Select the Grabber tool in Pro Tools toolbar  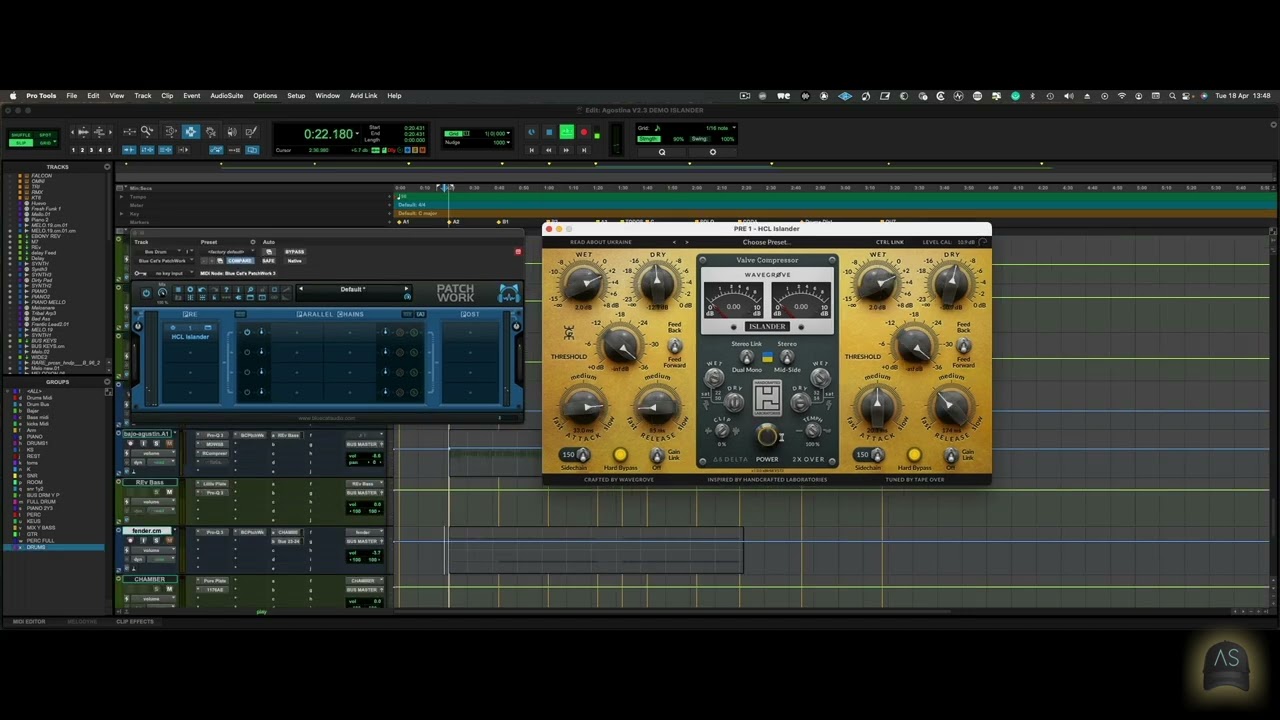tap(211, 131)
